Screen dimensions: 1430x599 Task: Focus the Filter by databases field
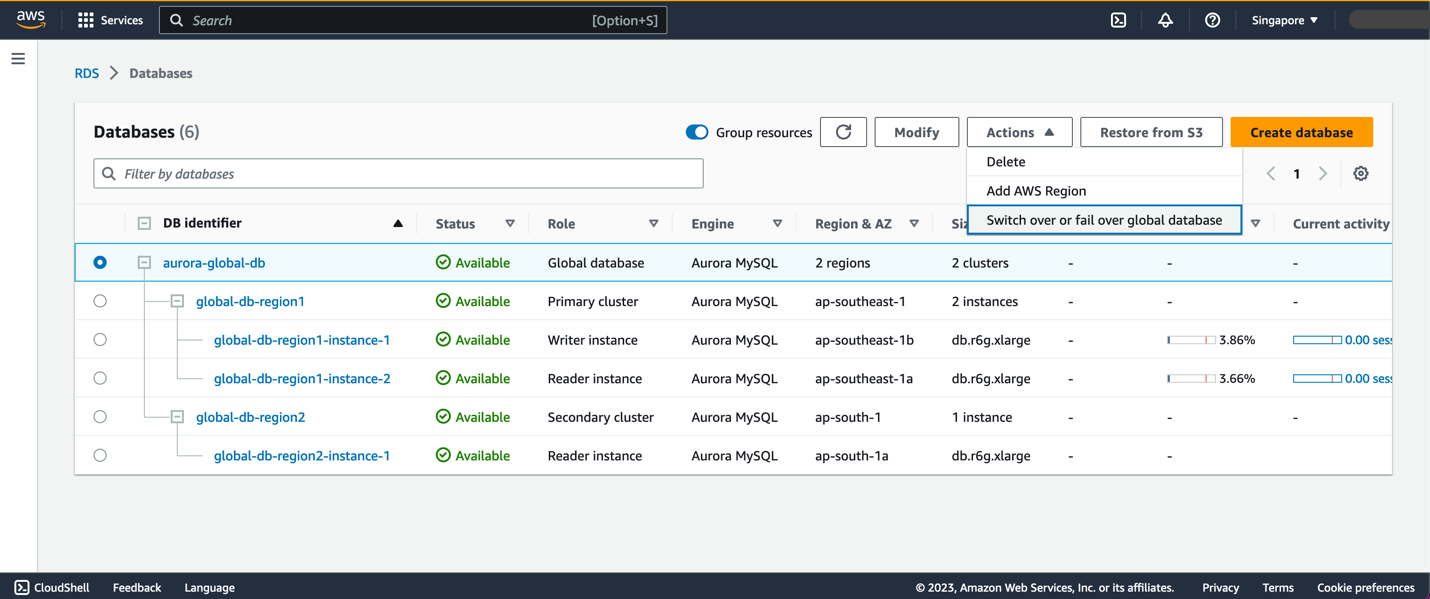pos(398,174)
